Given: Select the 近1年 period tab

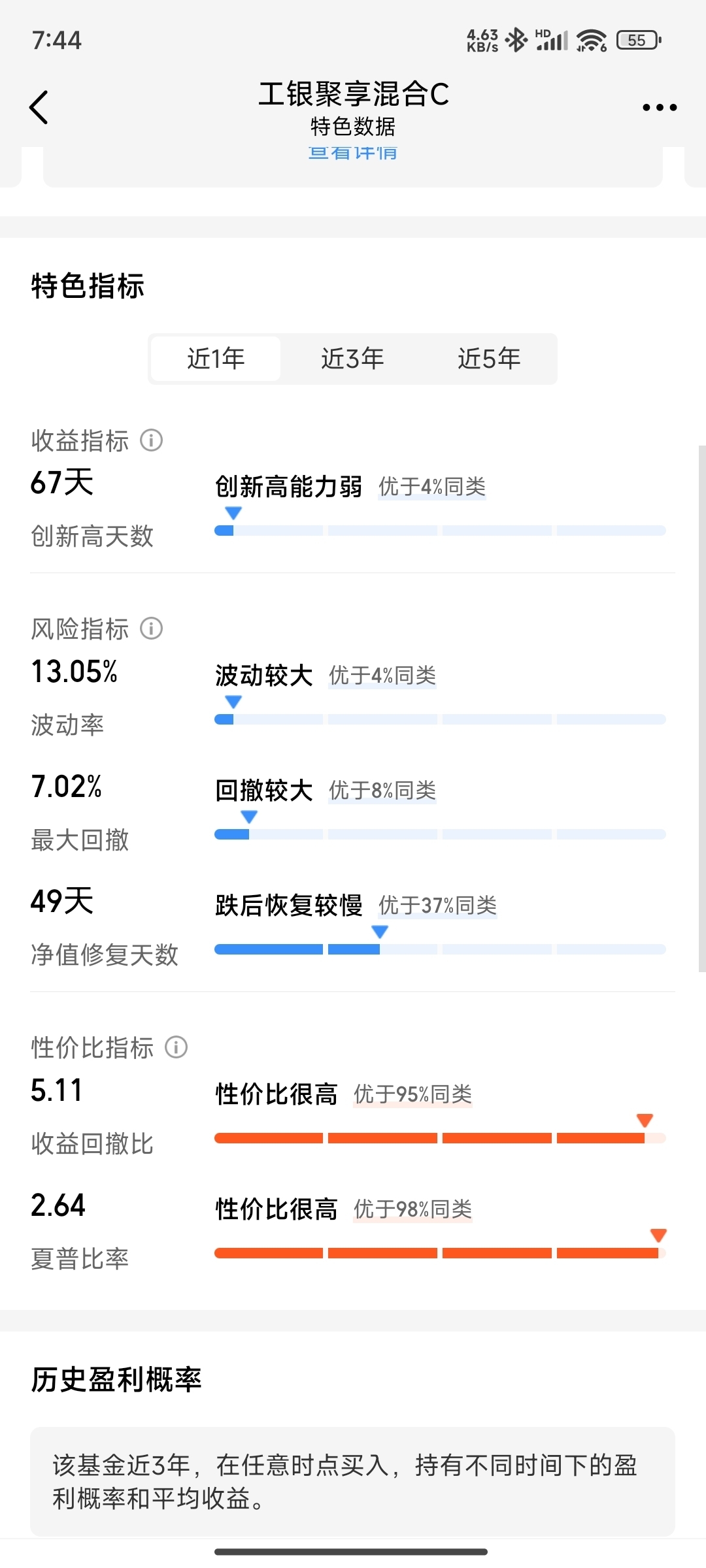Looking at the screenshot, I should (x=216, y=359).
